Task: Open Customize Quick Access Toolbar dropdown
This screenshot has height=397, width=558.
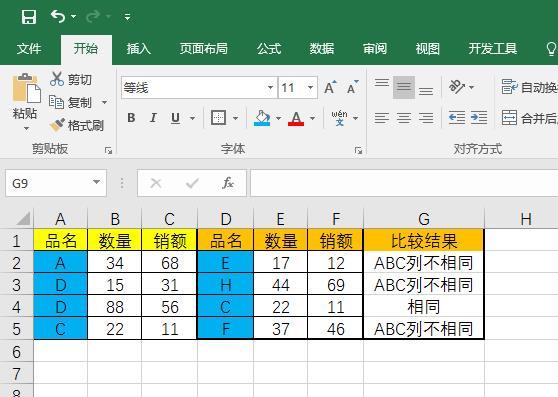Action: point(127,17)
